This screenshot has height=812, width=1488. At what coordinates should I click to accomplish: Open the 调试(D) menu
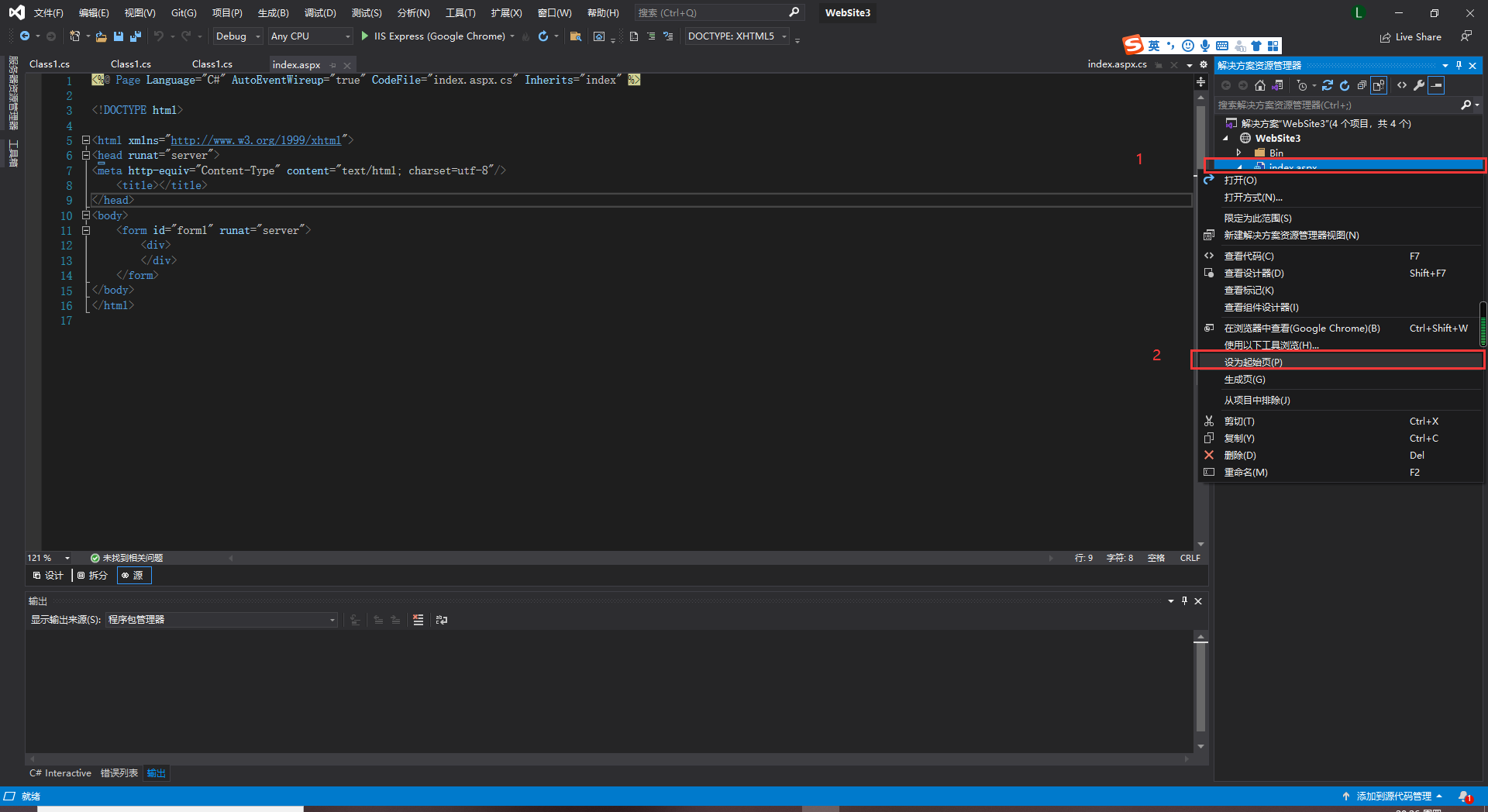pyautogui.click(x=320, y=13)
